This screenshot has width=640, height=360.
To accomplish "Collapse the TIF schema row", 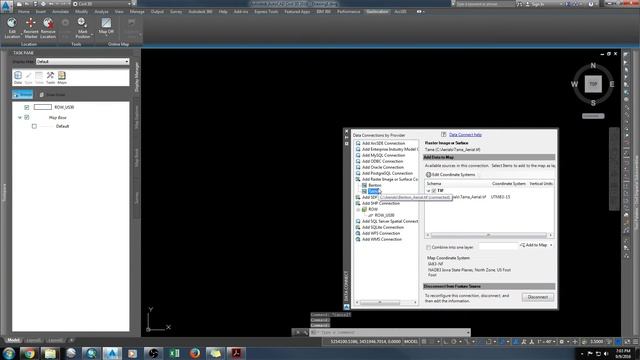I will [429, 191].
